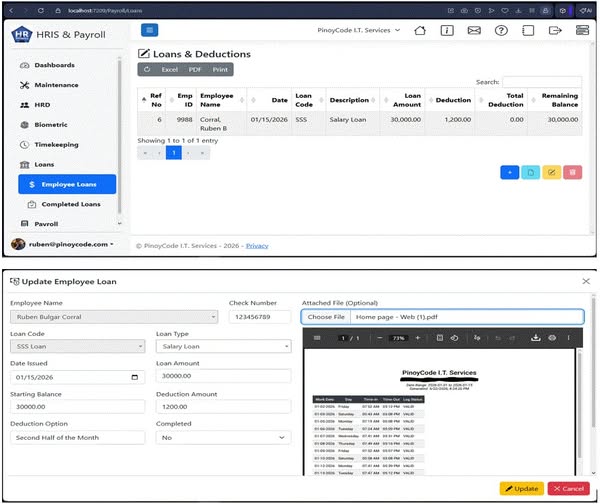Click the HRIS & Payroll logo
The image size is (600, 504).
pyautogui.click(x=59, y=34)
